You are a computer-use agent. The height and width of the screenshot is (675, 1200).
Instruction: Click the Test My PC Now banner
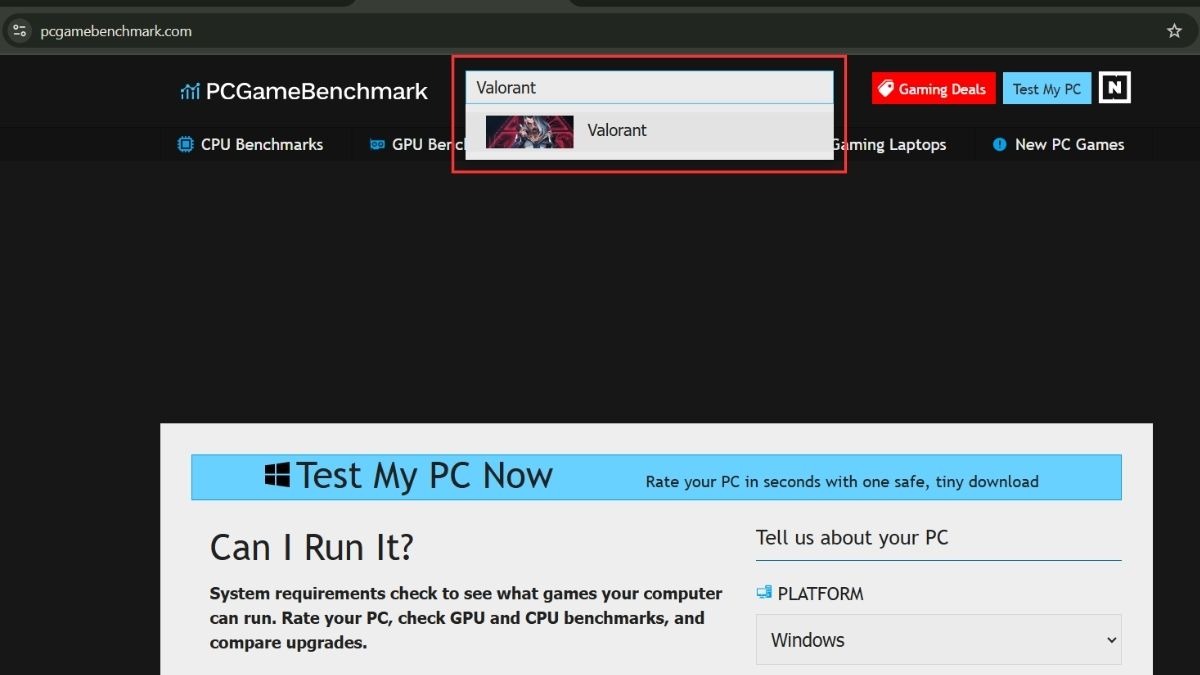(x=656, y=477)
